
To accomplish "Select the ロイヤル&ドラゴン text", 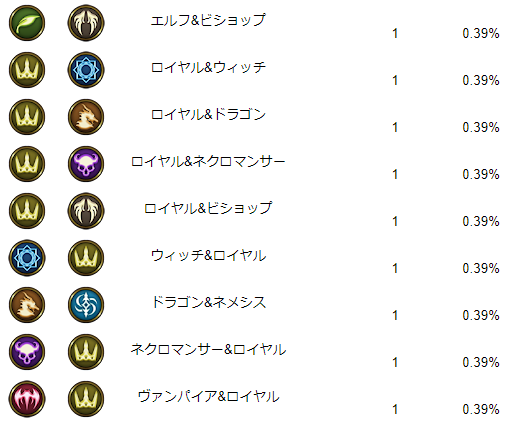I will pos(208,114).
